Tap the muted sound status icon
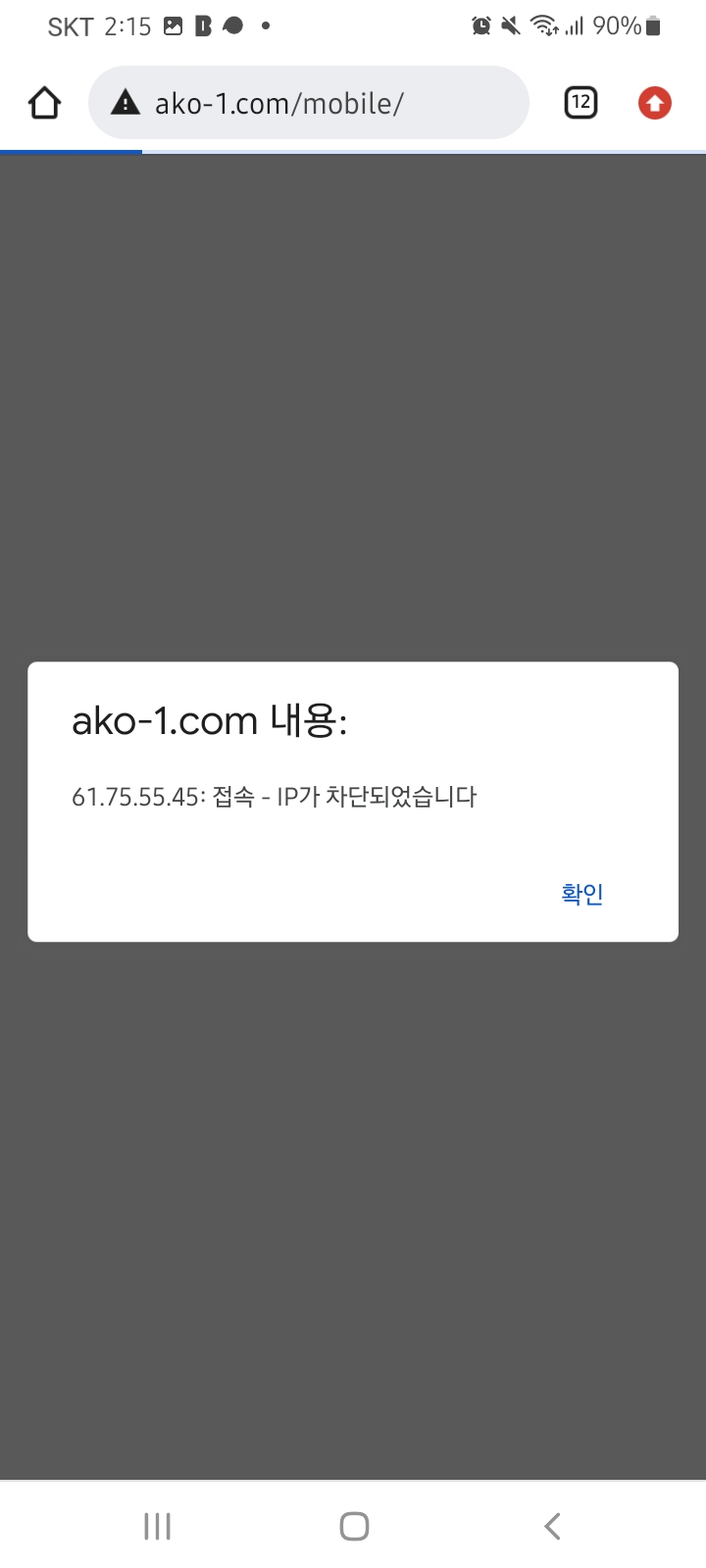Image resolution: width=706 pixels, height=1568 pixels. [510, 26]
